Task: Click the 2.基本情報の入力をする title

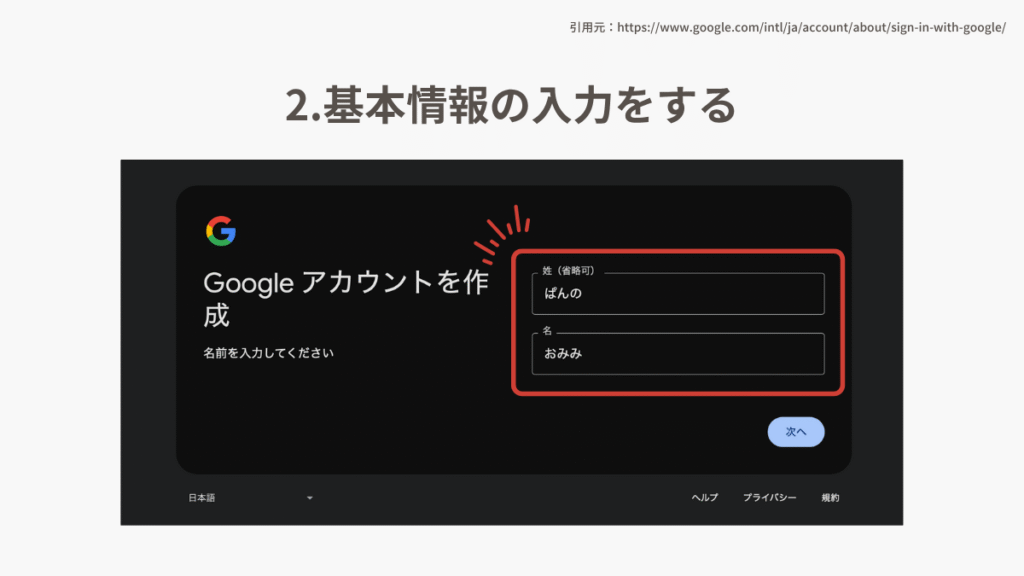Action: pos(511,104)
